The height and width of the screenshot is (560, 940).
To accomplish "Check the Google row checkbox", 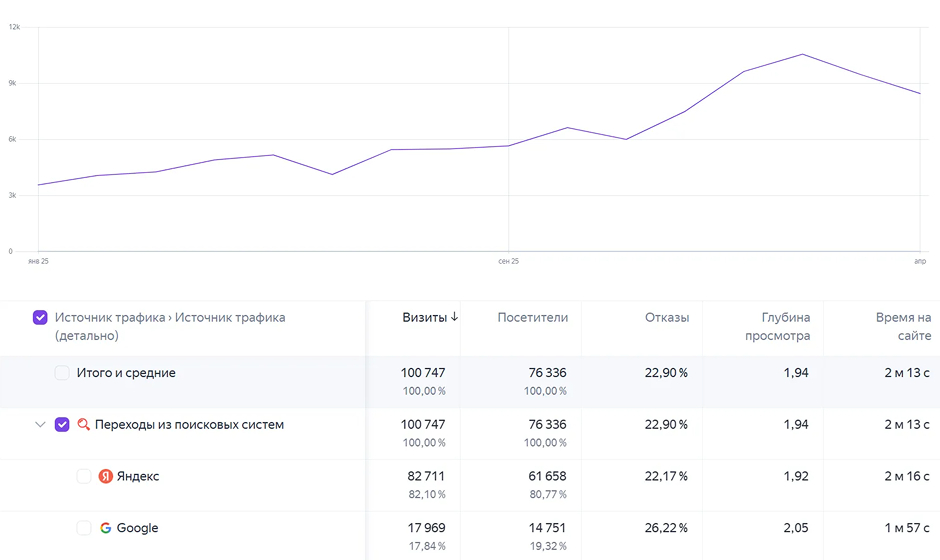I will (84, 528).
